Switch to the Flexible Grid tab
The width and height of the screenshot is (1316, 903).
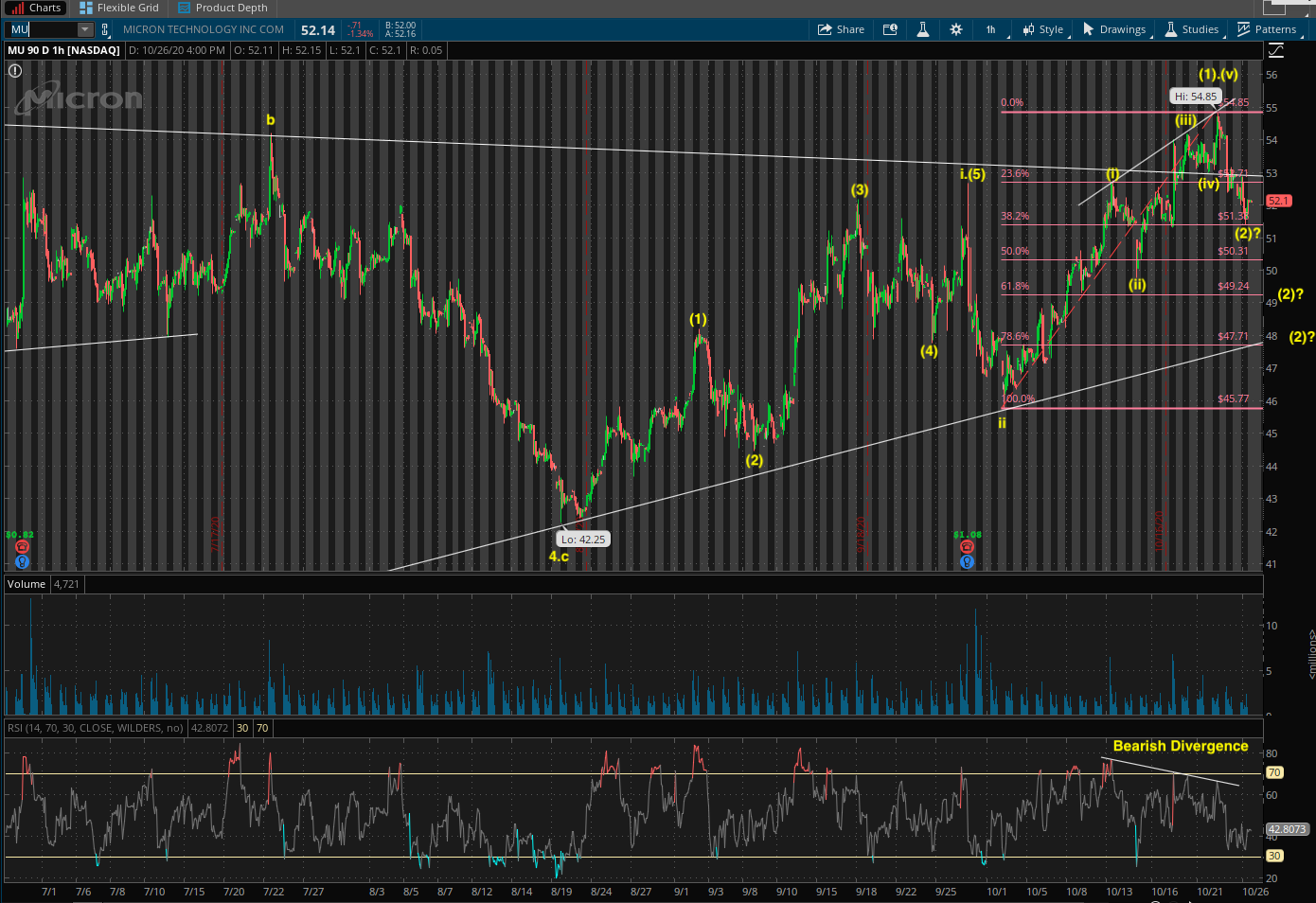pyautogui.click(x=119, y=8)
